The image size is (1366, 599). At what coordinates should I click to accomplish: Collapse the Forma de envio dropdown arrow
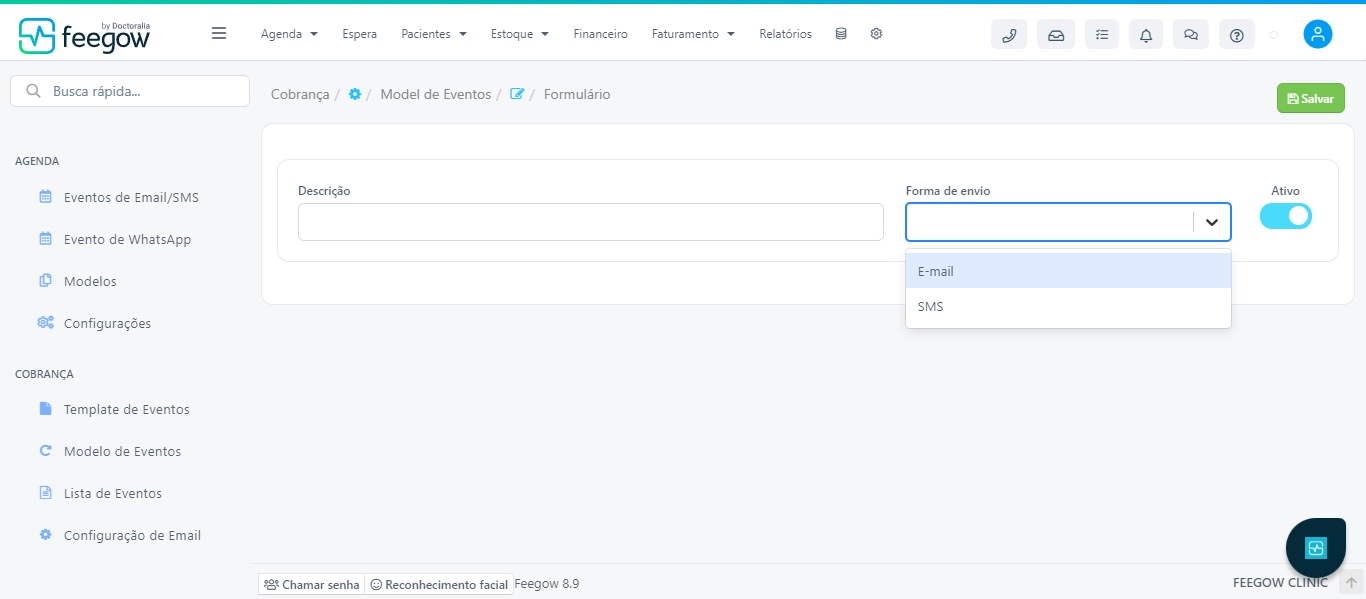tap(1212, 222)
